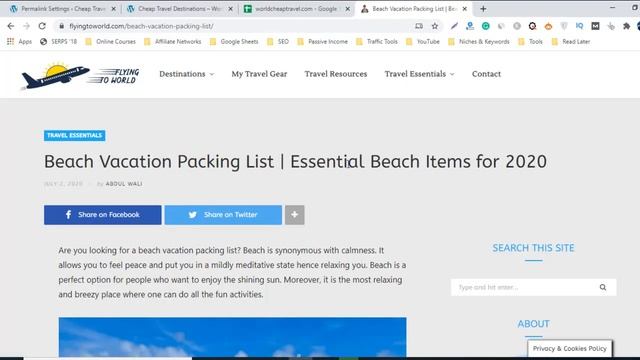640x360 pixels.
Task: Open the SERPS '18 bookmark
Action: click(x=58, y=42)
